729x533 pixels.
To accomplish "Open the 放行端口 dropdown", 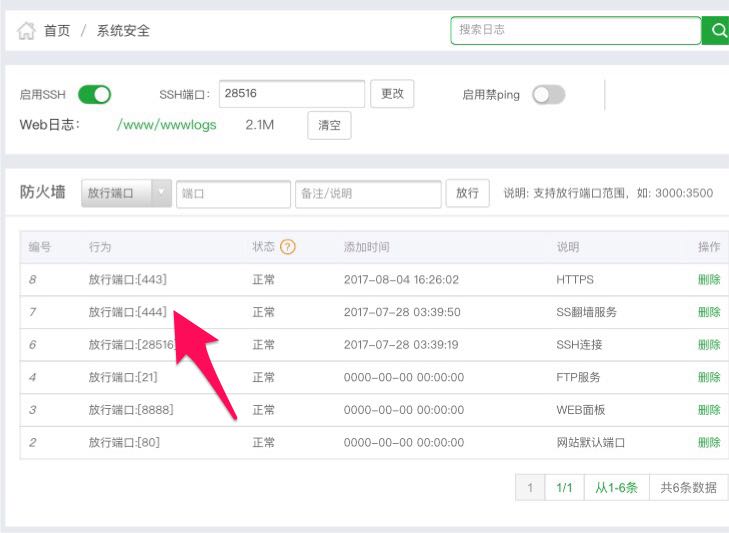I will click(x=126, y=194).
